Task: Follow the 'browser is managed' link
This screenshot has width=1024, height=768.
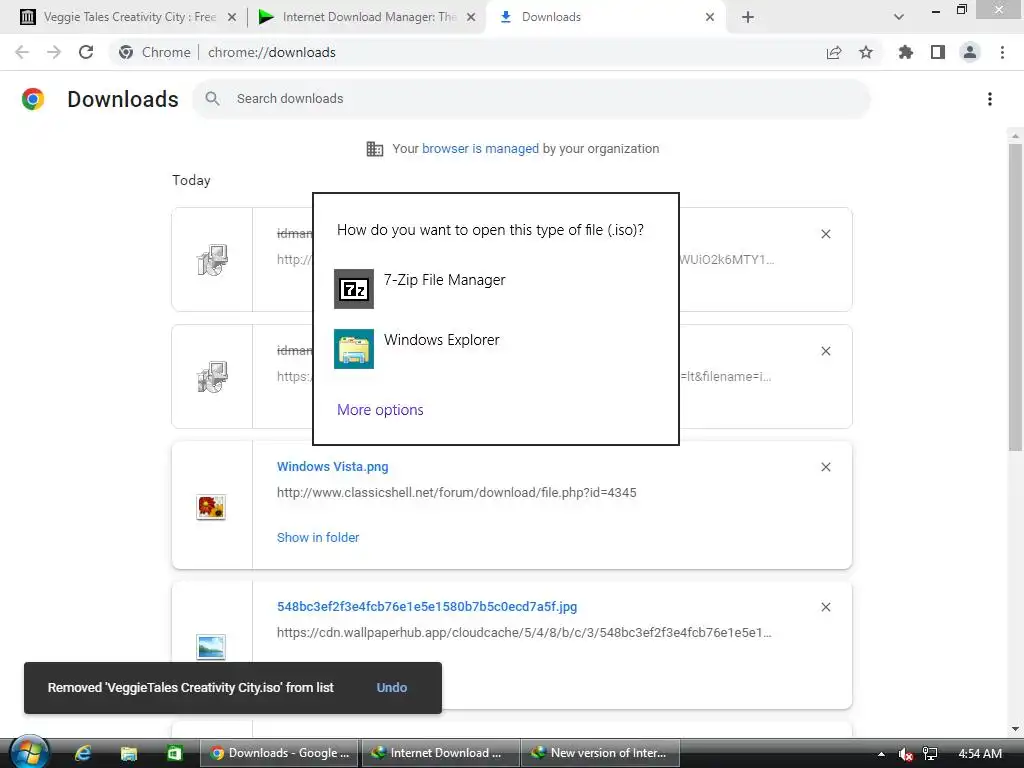Action: tap(481, 149)
